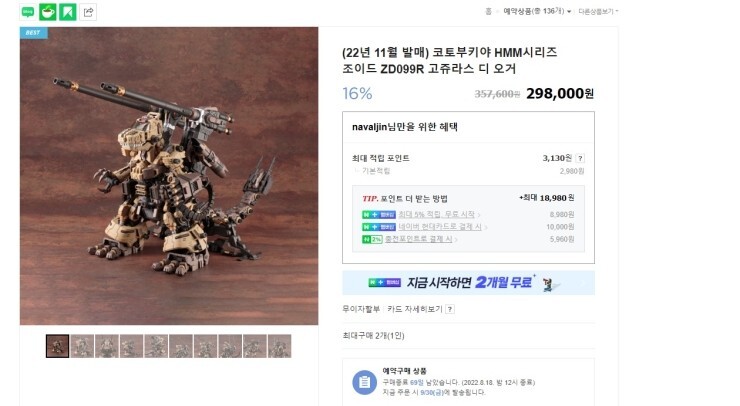Share to Naver Blog icon
The width and height of the screenshot is (740, 406).
point(28,12)
